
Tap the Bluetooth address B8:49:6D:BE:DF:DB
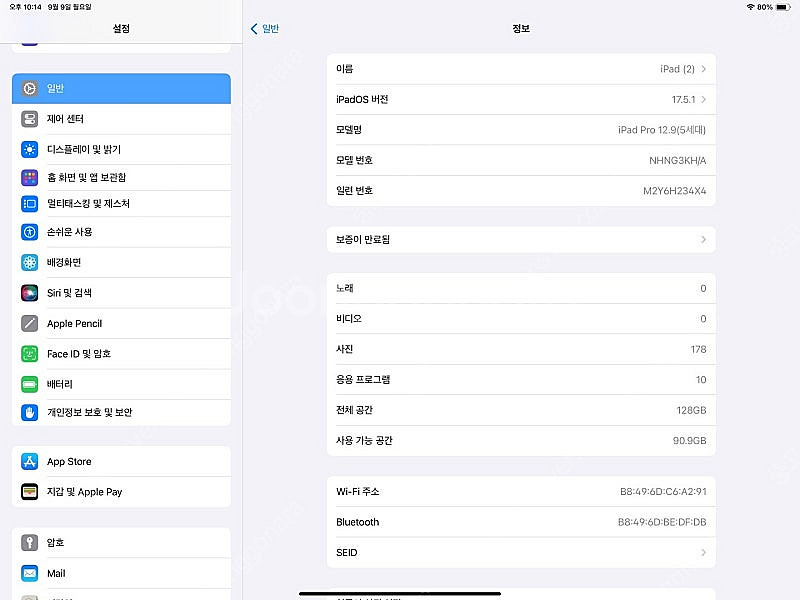(662, 522)
